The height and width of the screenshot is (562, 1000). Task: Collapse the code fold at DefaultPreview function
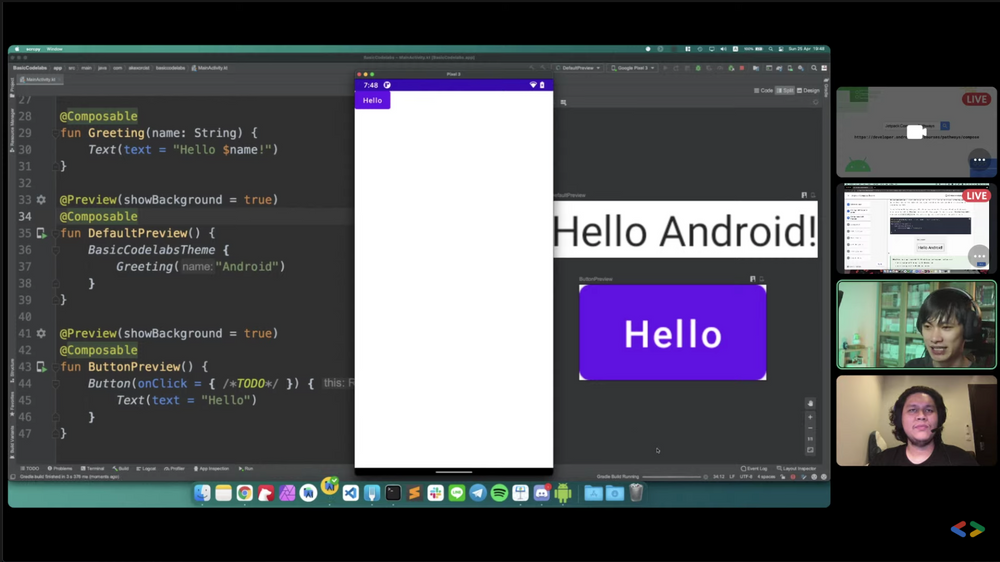pyautogui.click(x=55, y=234)
